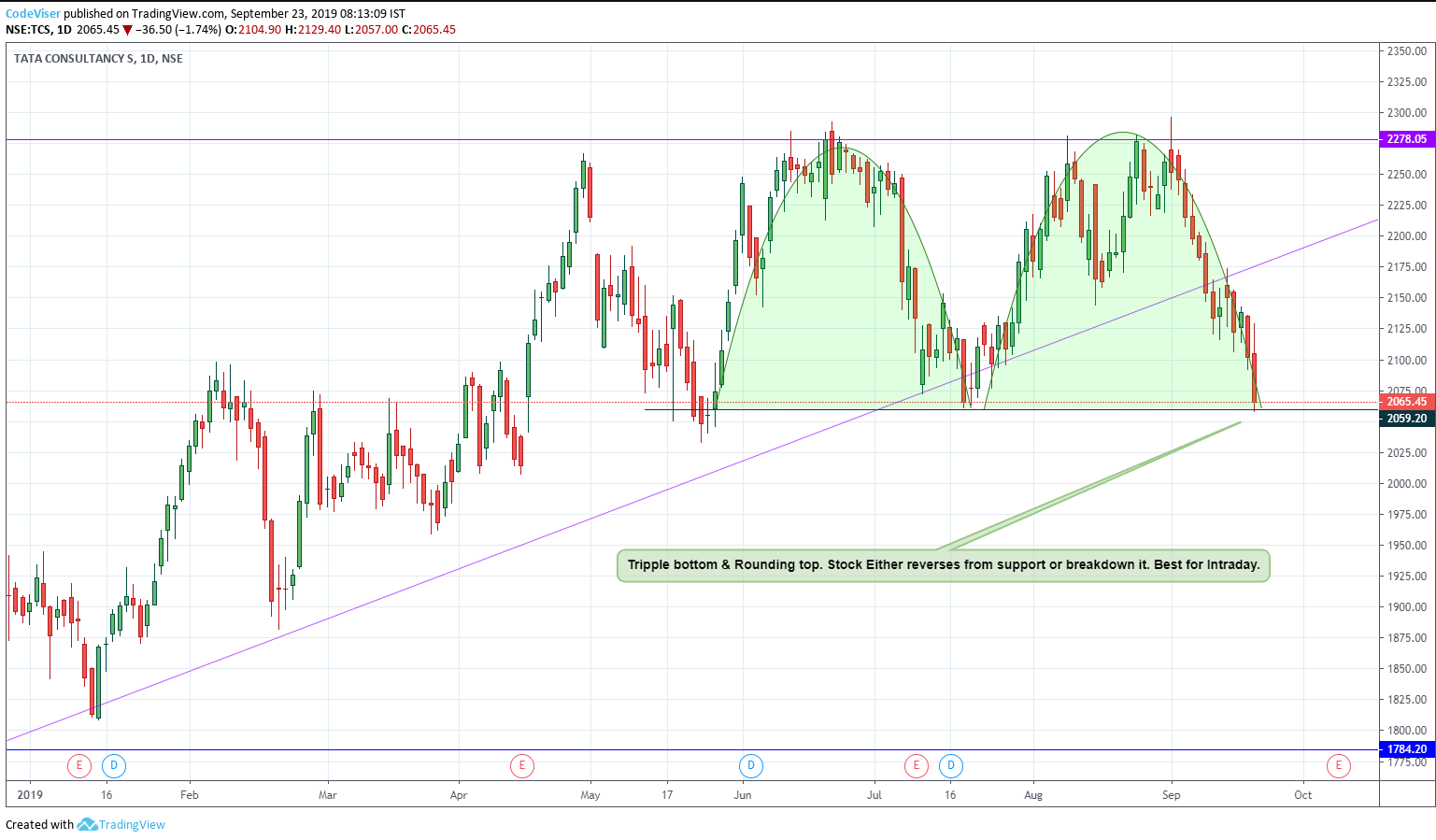Click the Jul label on time axis
The image size is (1436, 840).
click(874, 795)
